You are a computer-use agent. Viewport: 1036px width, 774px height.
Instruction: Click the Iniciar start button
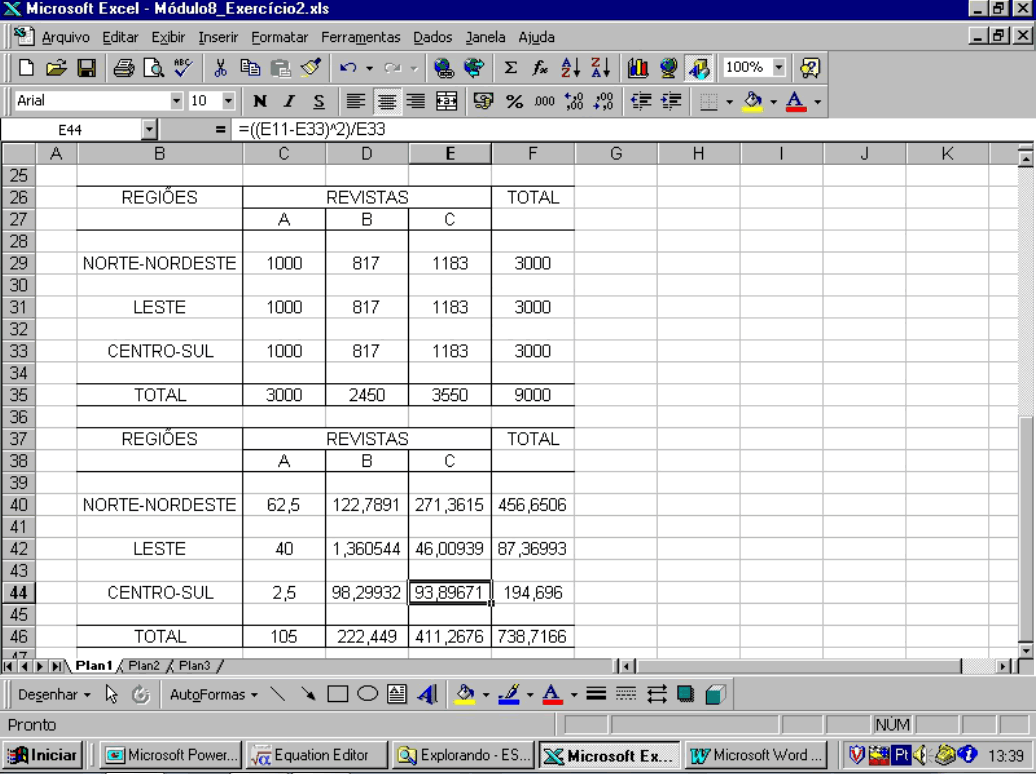[x=44, y=755]
